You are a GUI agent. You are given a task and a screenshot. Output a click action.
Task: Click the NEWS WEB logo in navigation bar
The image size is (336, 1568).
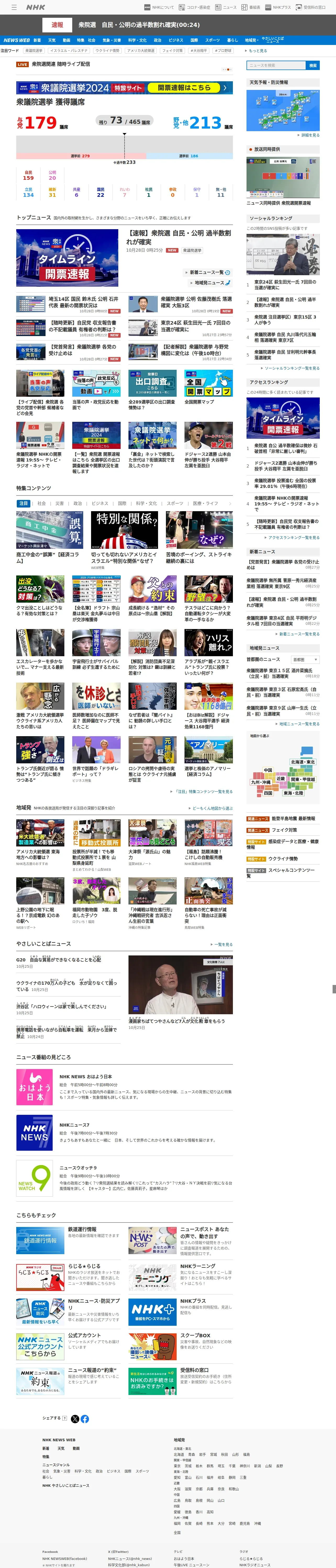[x=16, y=40]
